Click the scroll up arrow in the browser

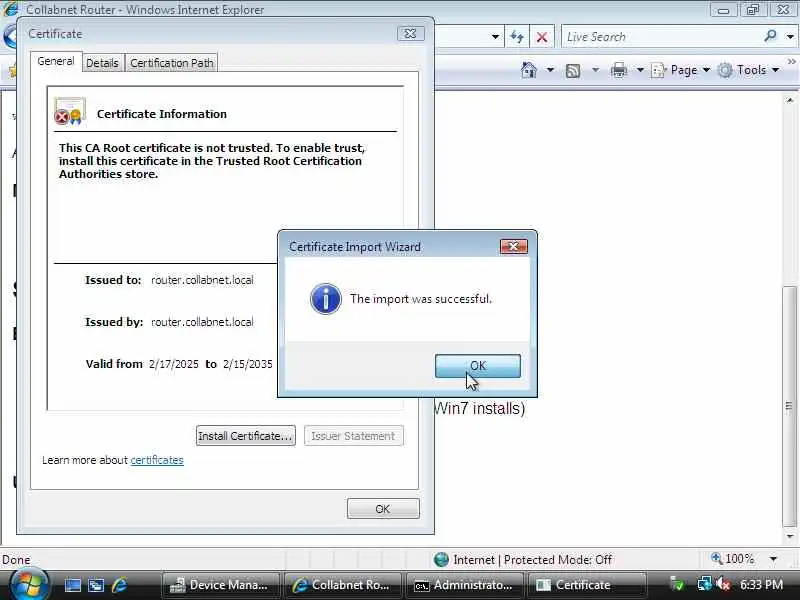(789, 100)
